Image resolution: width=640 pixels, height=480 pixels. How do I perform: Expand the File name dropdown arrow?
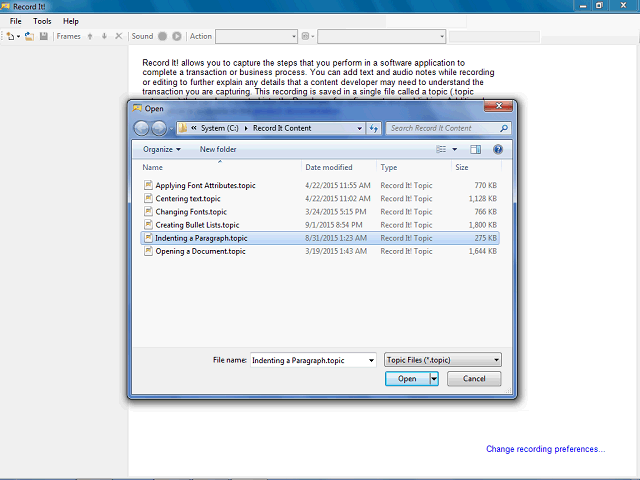tap(371, 360)
